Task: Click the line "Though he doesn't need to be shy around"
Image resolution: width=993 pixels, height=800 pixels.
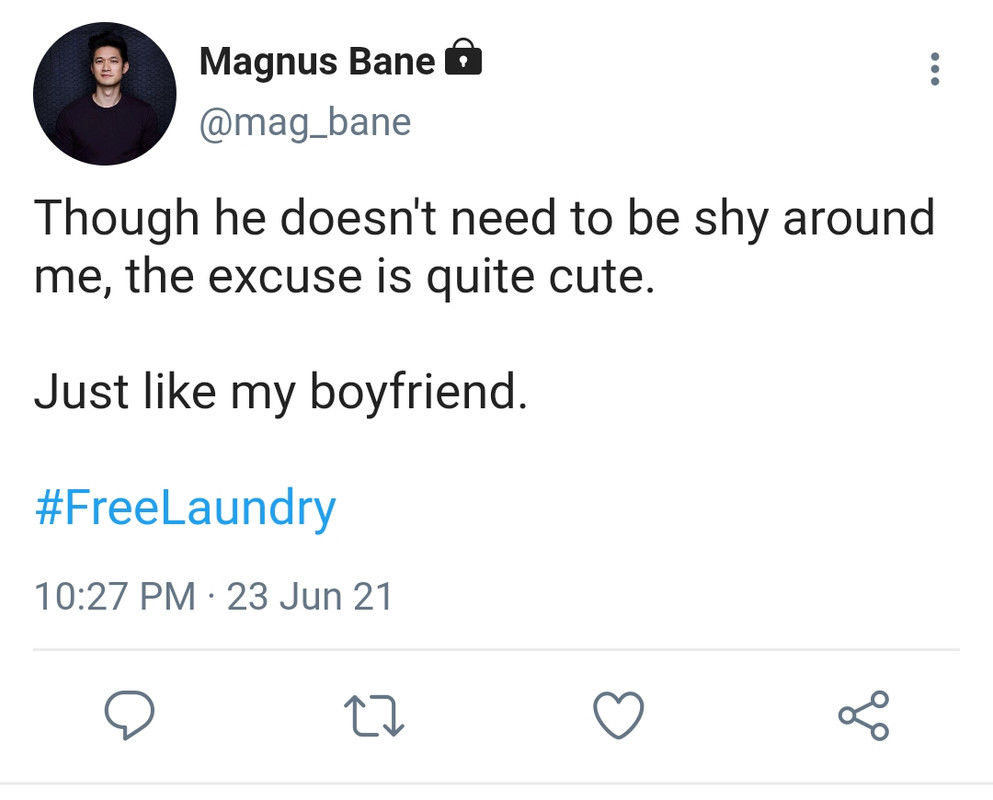Action: tap(484, 218)
